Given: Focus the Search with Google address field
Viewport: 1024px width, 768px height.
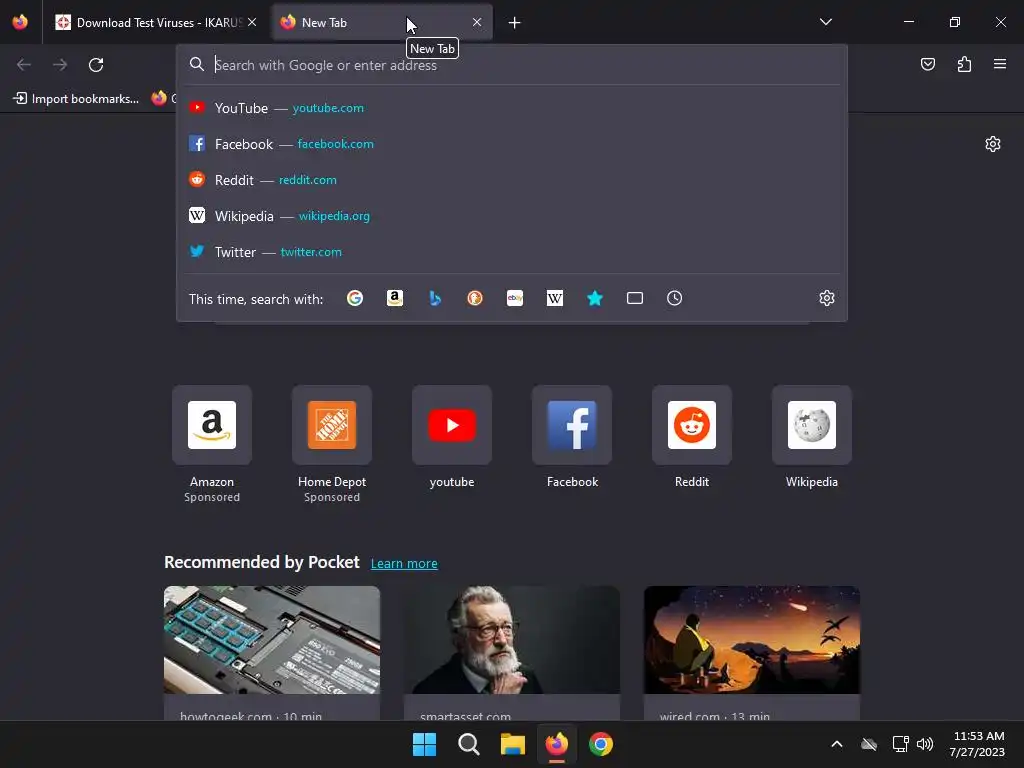Looking at the screenshot, I should [x=512, y=65].
